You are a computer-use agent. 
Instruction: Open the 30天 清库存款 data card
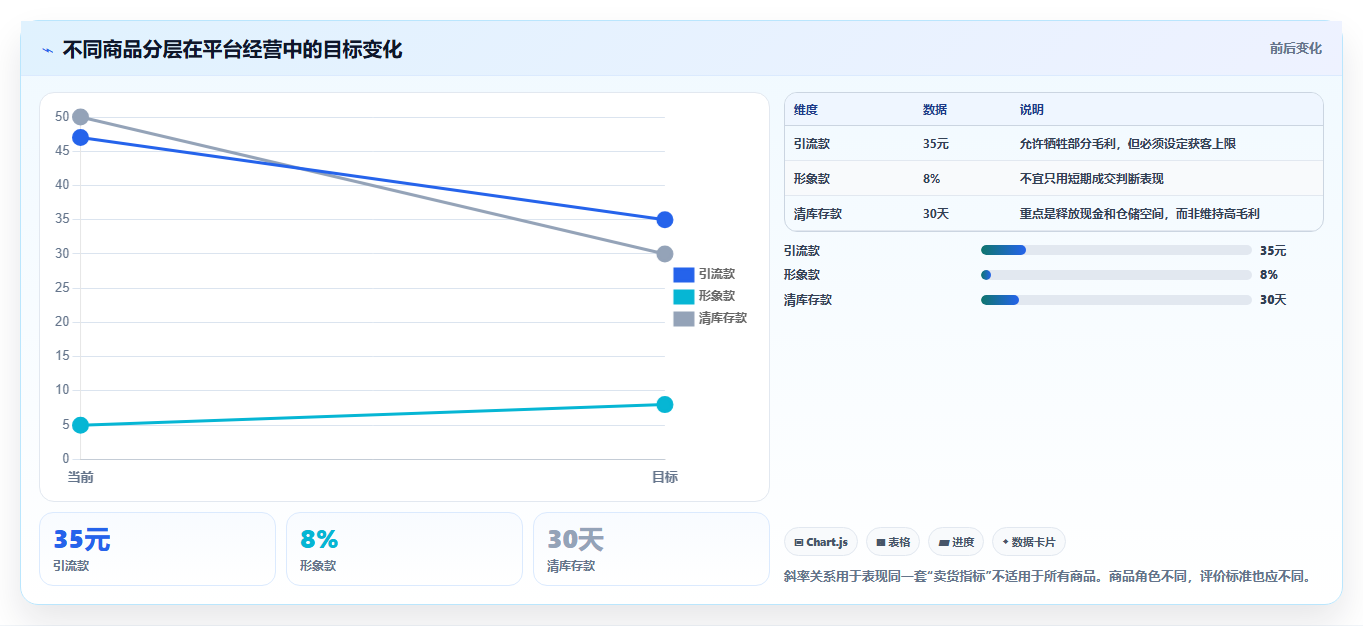click(651, 549)
